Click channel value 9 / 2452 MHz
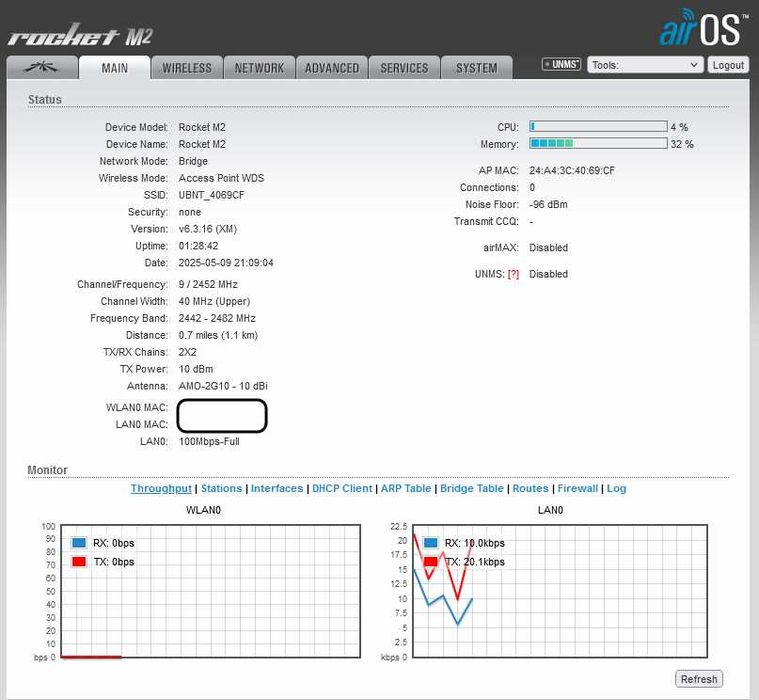 pos(208,284)
